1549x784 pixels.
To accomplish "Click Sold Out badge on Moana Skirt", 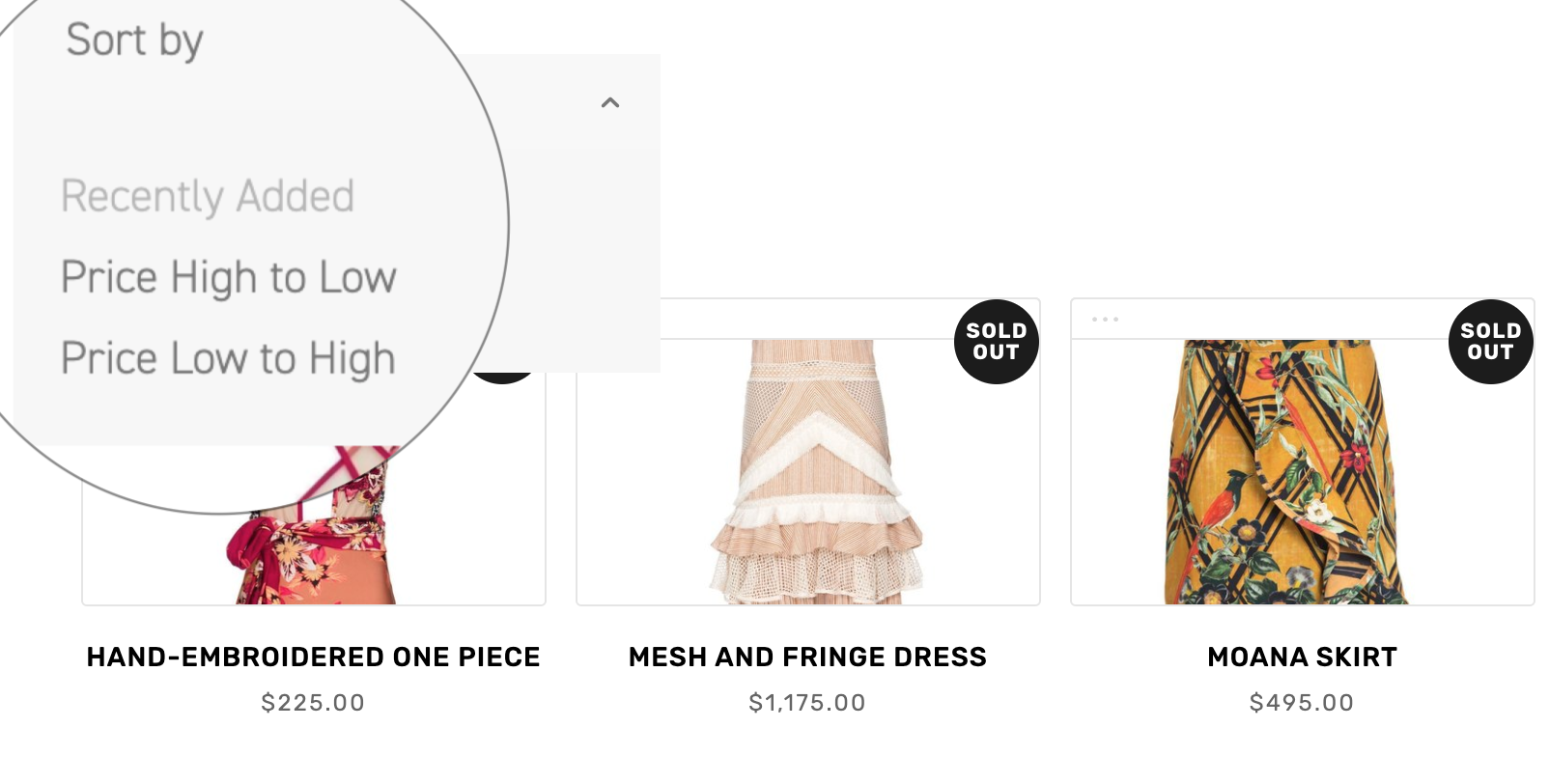I will pos(1490,342).
